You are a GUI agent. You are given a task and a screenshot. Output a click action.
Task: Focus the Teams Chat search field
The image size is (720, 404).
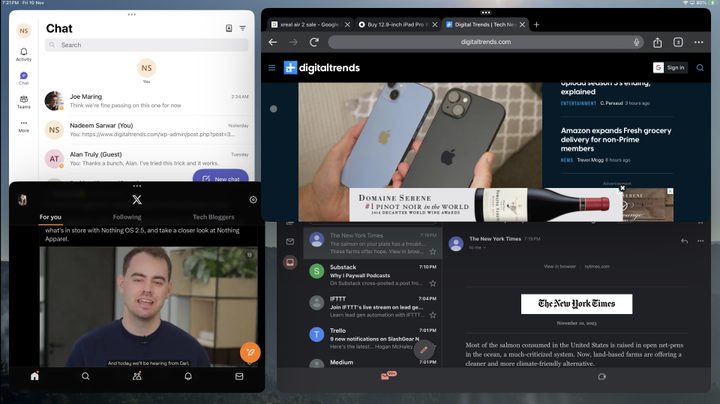146,45
